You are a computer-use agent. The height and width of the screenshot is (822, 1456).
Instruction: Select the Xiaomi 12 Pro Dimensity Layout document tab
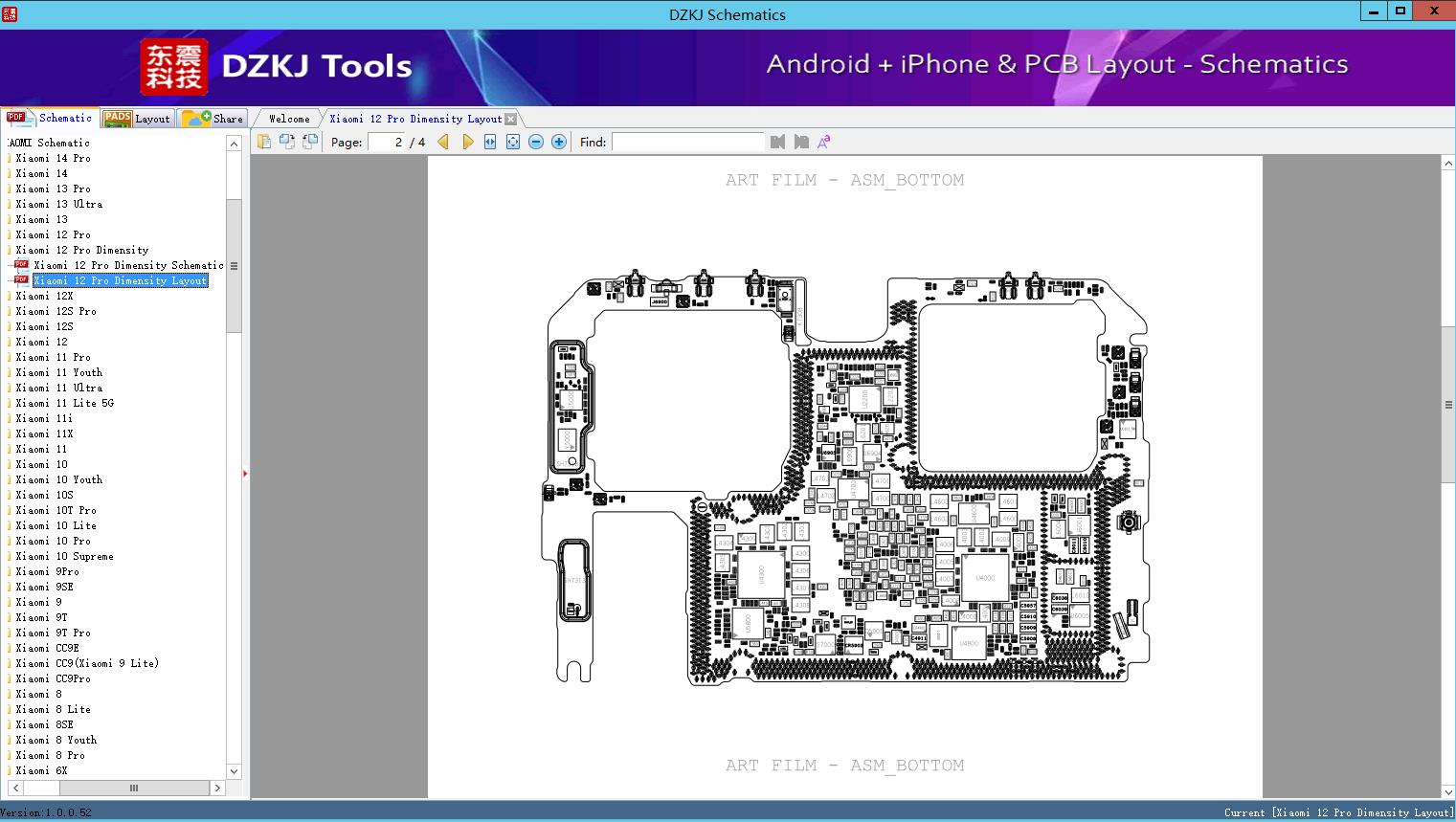[415, 119]
